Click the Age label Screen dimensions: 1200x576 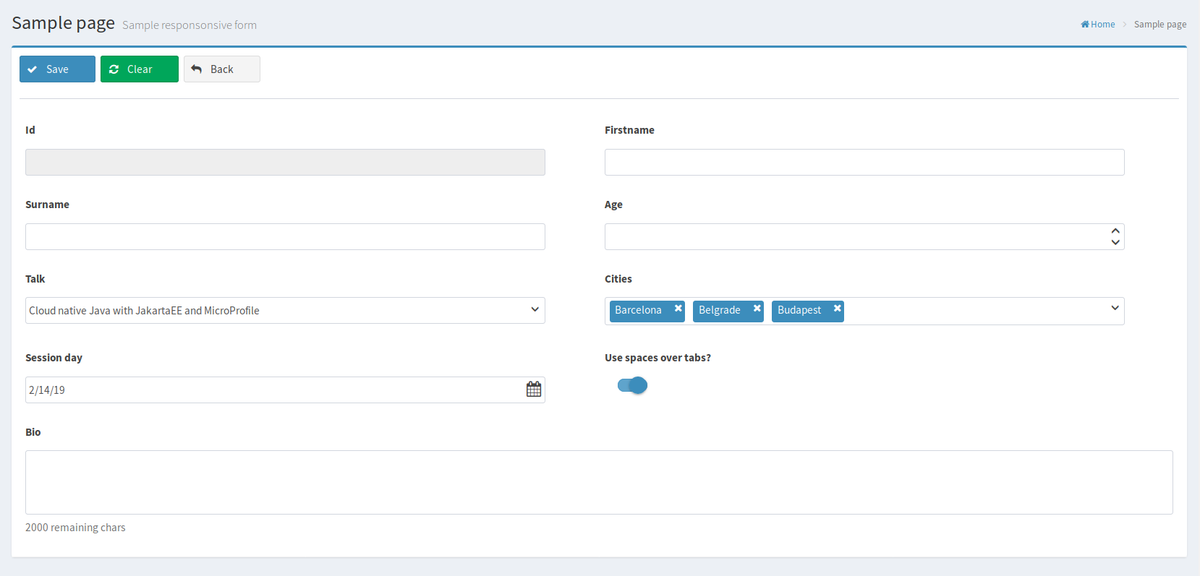[x=614, y=205]
